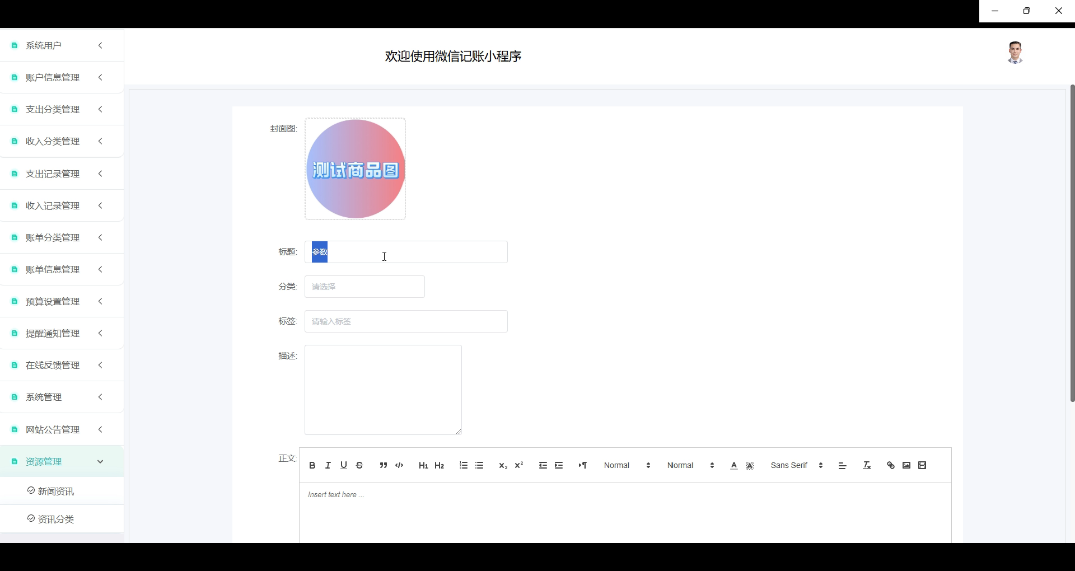
Task: Click the 测试商品图 cover image thumbnail
Action: click(355, 169)
